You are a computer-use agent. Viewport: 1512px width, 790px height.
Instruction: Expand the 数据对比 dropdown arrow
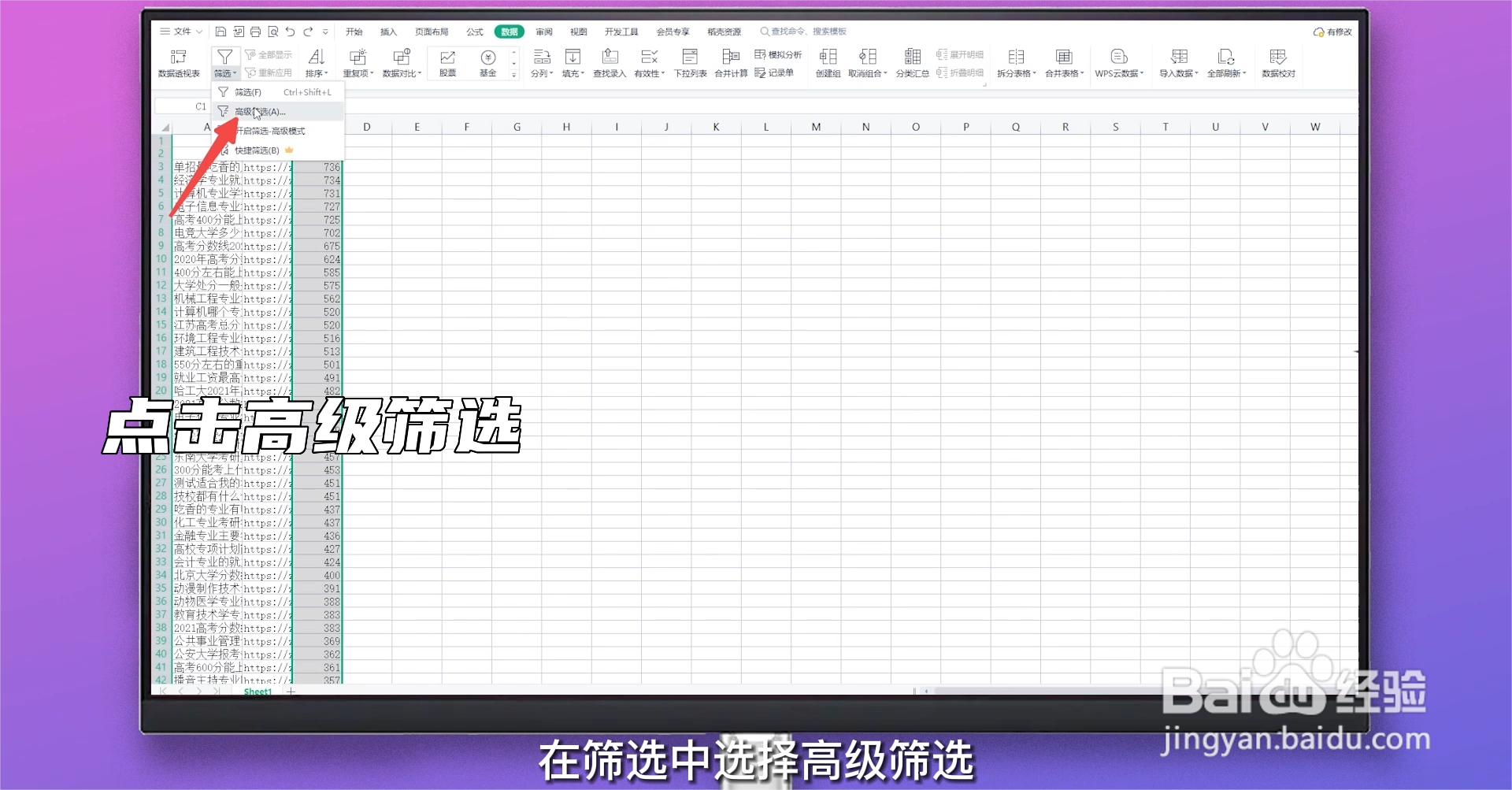coord(420,74)
